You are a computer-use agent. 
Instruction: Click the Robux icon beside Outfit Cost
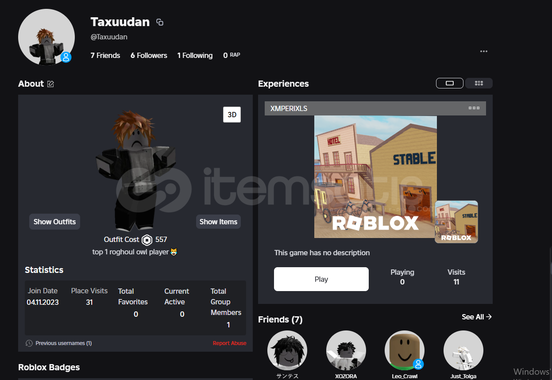coord(147,240)
